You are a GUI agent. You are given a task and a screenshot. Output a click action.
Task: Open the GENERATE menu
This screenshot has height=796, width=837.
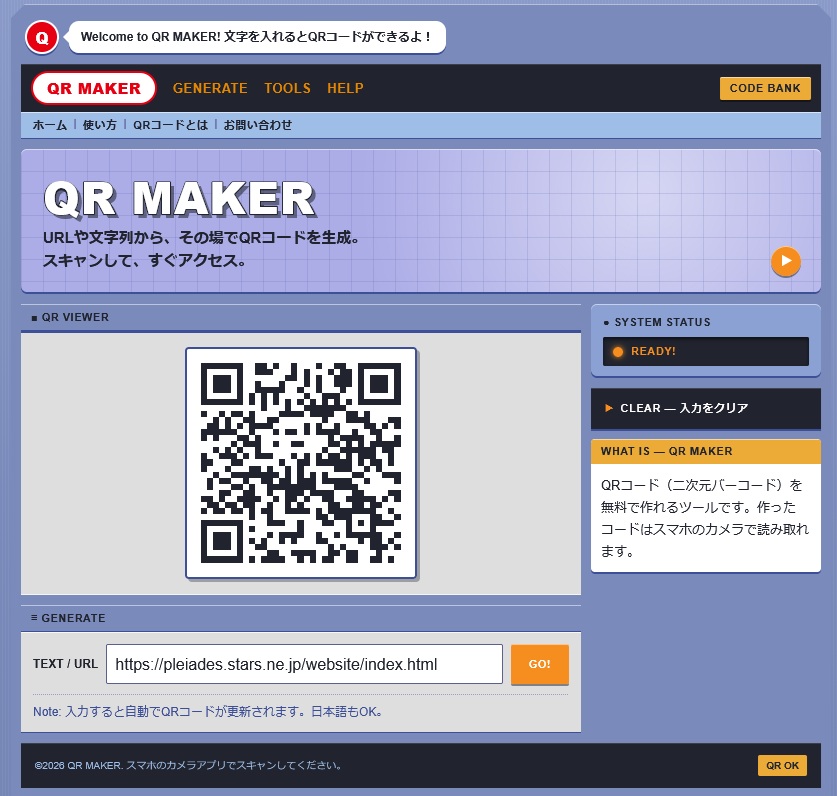pos(210,88)
